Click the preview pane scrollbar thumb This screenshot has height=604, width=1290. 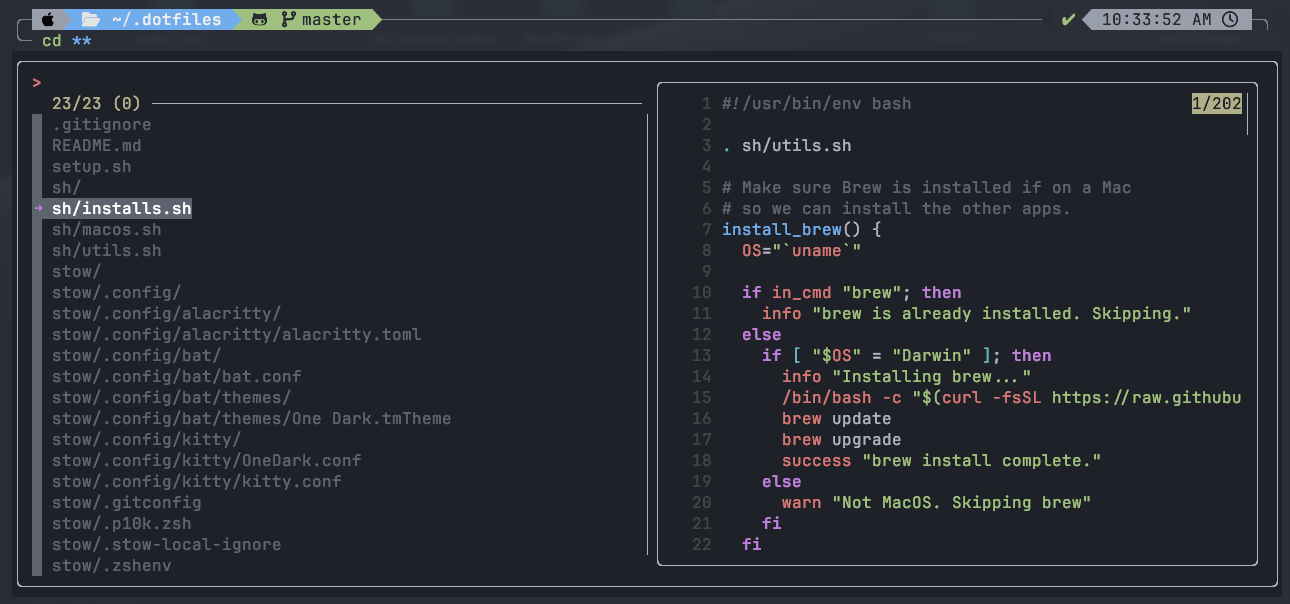point(1248,113)
